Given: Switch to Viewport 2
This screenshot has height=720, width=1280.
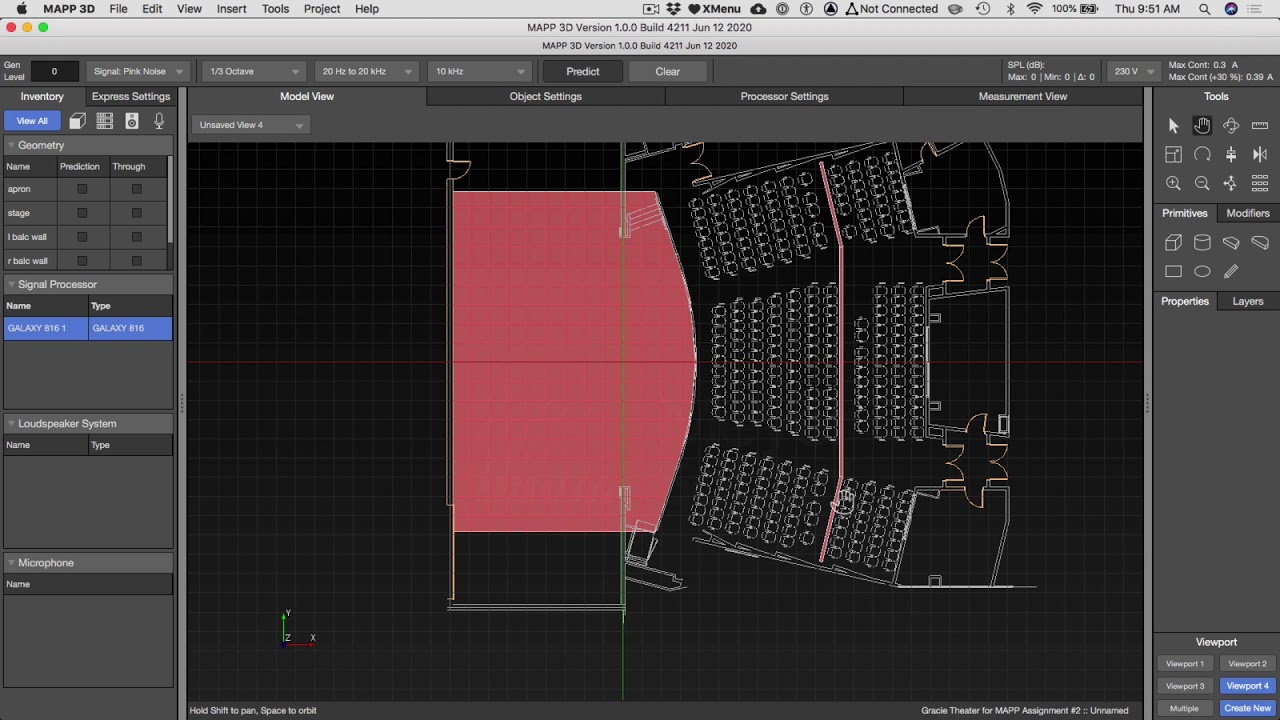Looking at the screenshot, I should [1247, 664].
